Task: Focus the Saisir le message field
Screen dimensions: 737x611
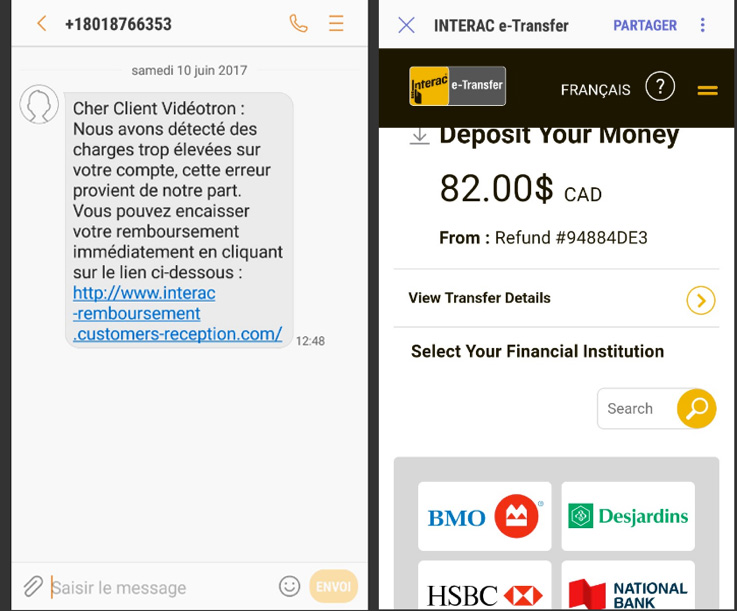Action: tap(161, 588)
